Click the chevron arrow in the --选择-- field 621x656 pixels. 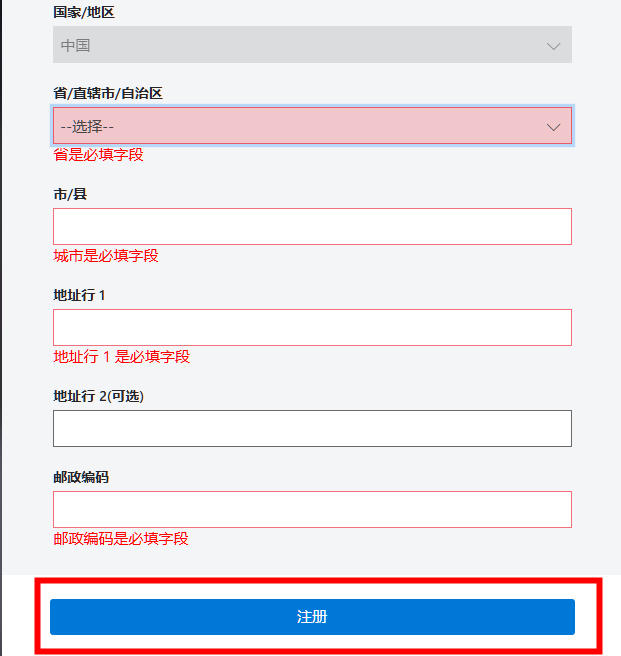point(553,127)
